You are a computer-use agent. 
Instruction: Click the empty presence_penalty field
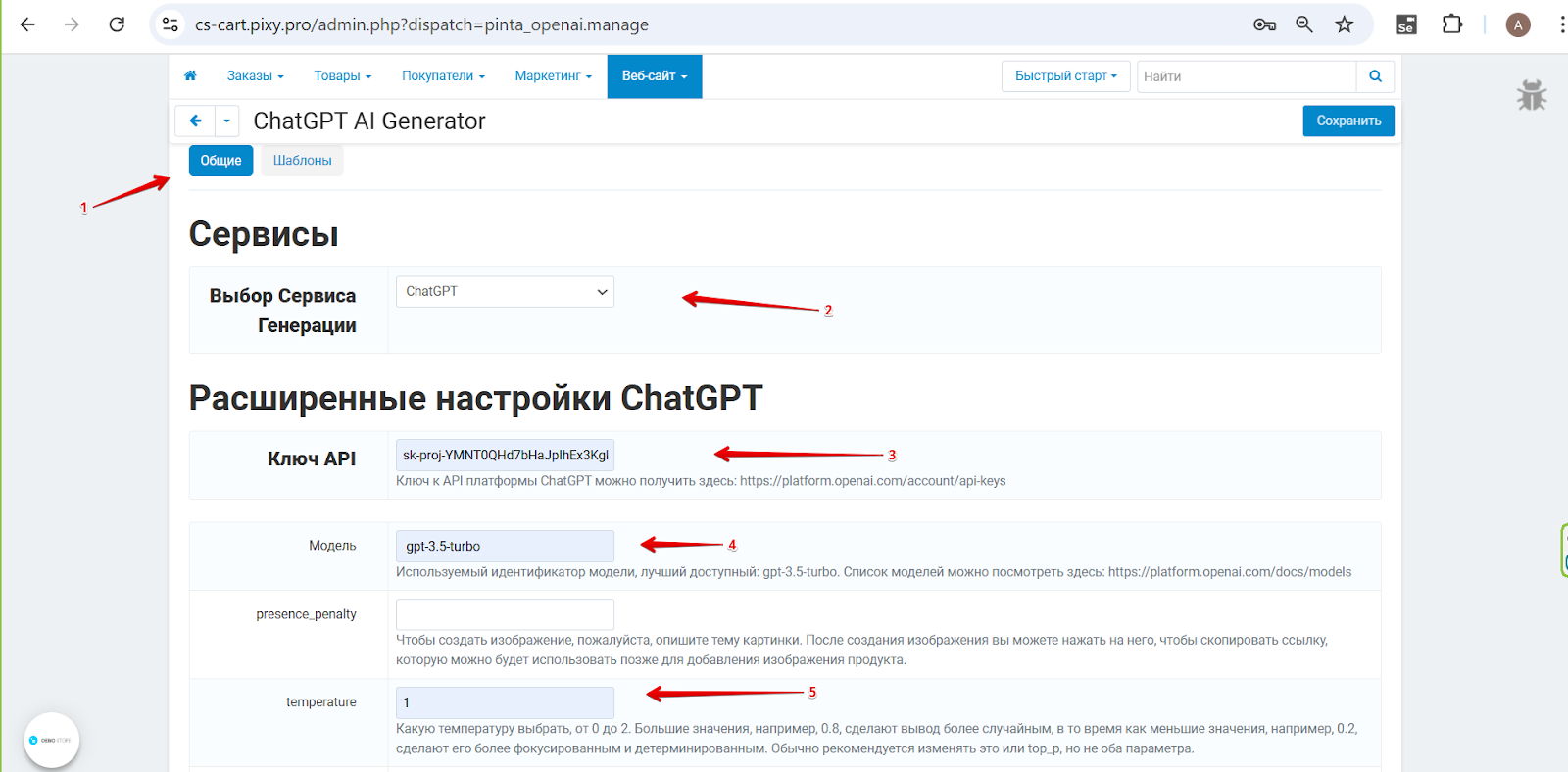point(505,614)
